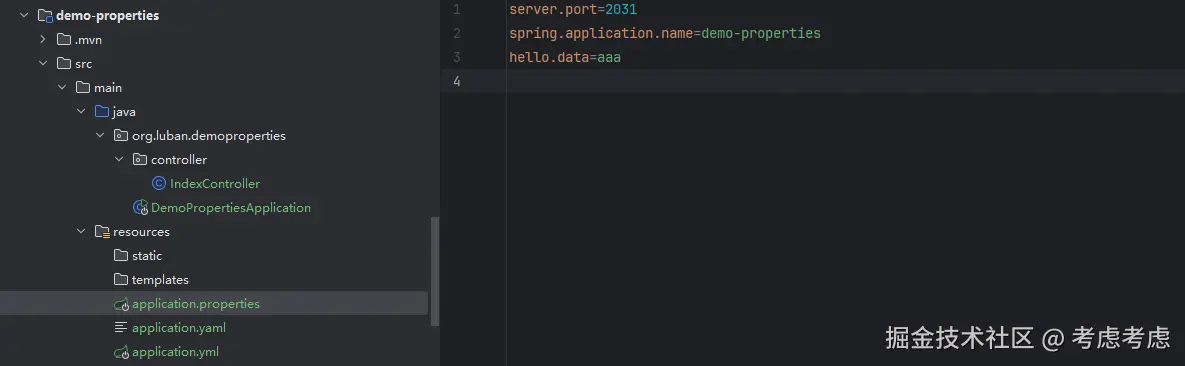This screenshot has height=366, width=1185.
Task: Click the hello.data key
Action: (x=549, y=57)
